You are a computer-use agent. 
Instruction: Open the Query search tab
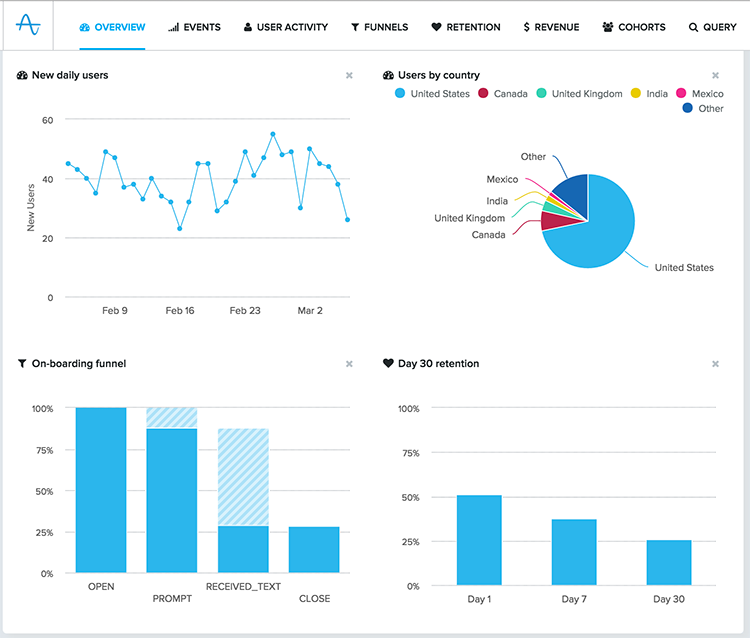tap(712, 27)
